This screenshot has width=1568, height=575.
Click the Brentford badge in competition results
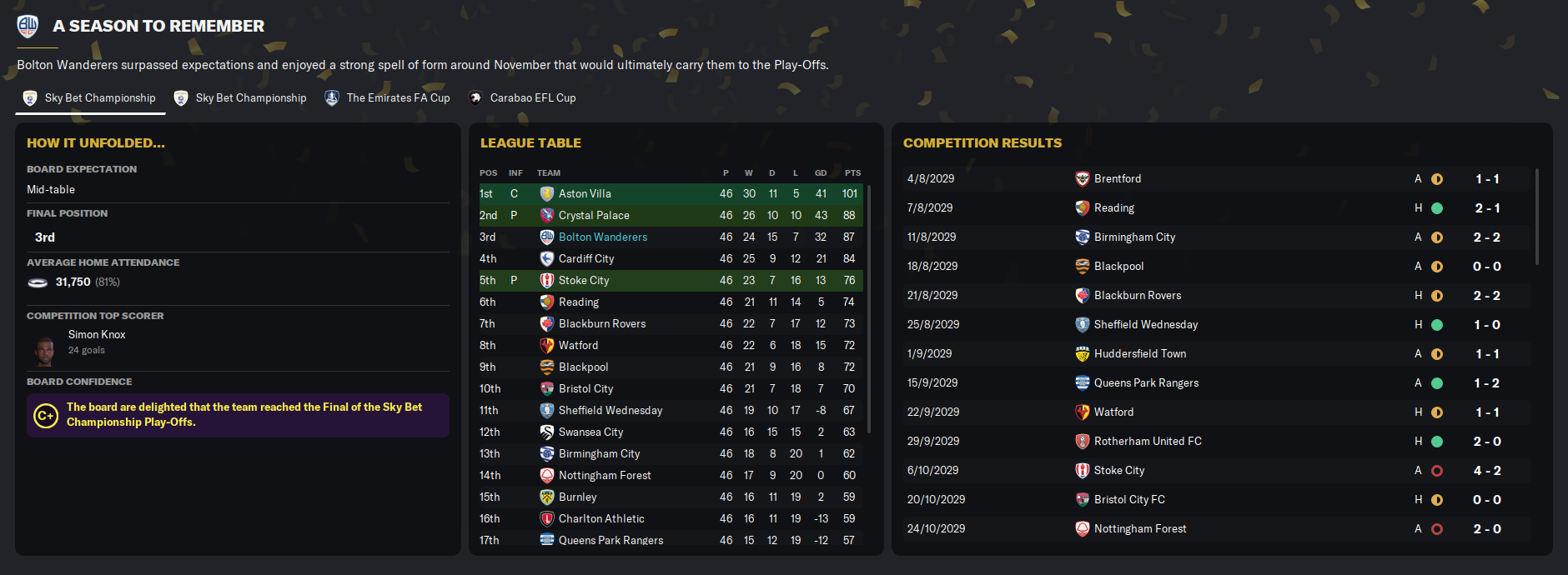click(x=1083, y=179)
